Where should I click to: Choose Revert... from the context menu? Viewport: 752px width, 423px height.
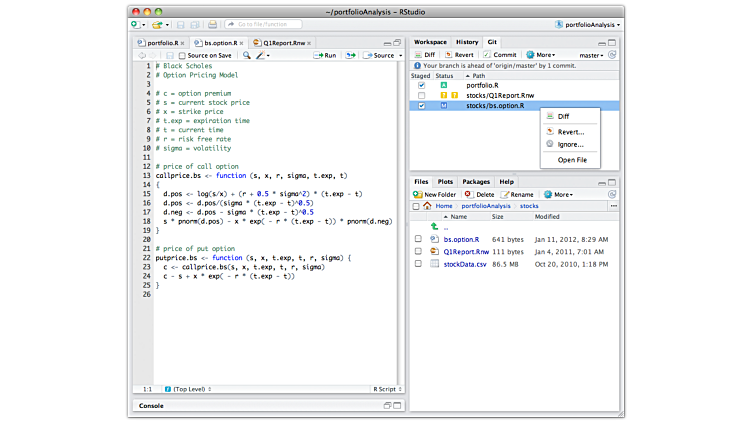(571, 131)
